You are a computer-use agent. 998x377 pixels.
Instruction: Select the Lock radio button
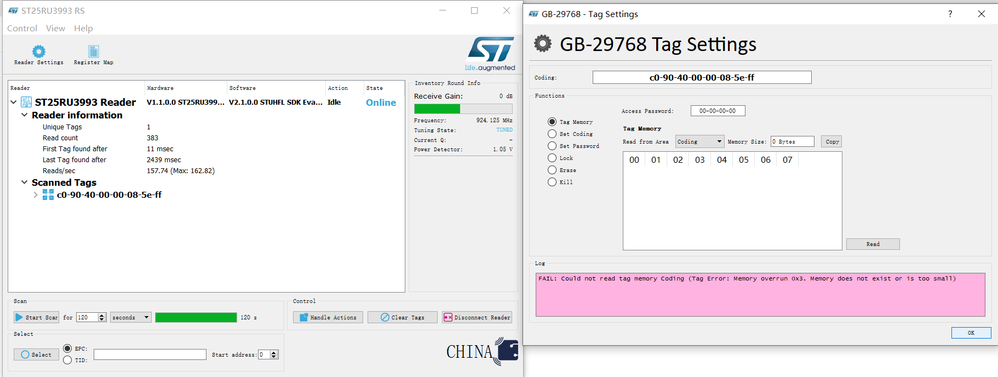pos(552,158)
